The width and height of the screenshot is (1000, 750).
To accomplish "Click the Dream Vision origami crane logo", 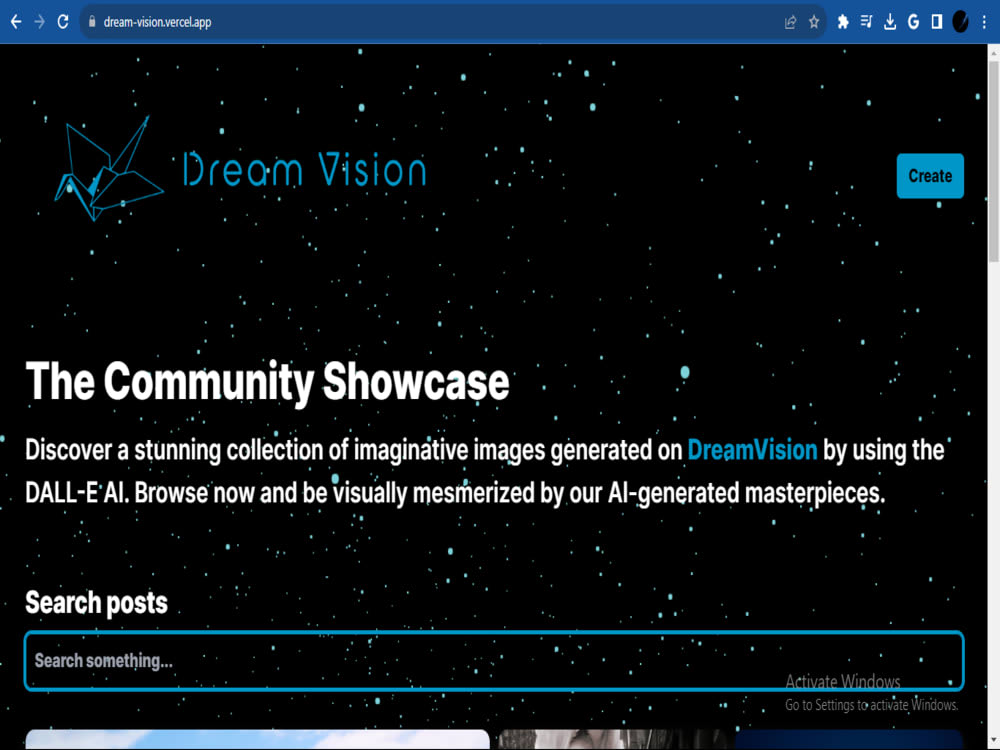I will click(109, 169).
